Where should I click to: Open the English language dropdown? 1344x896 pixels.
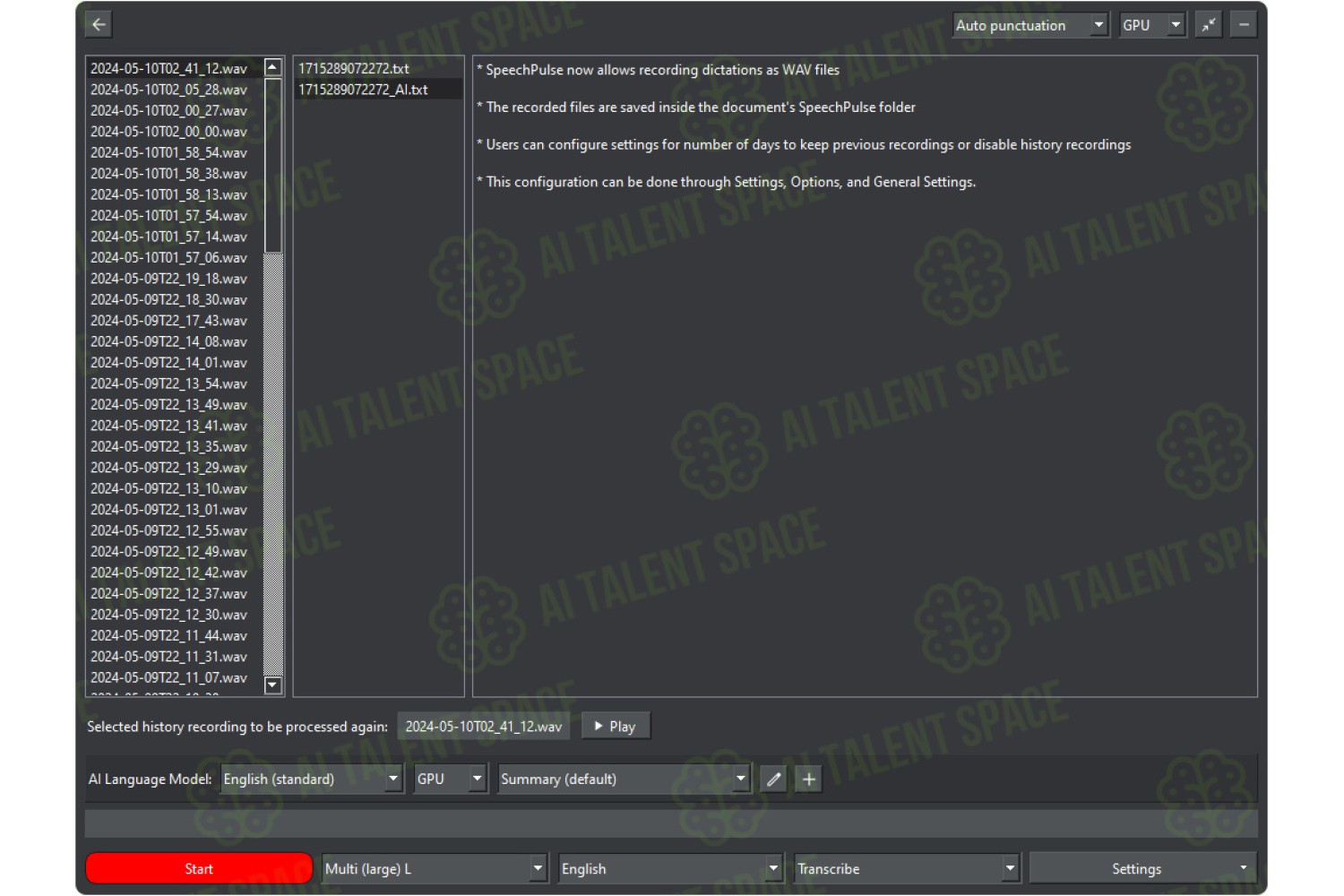pyautogui.click(x=671, y=869)
